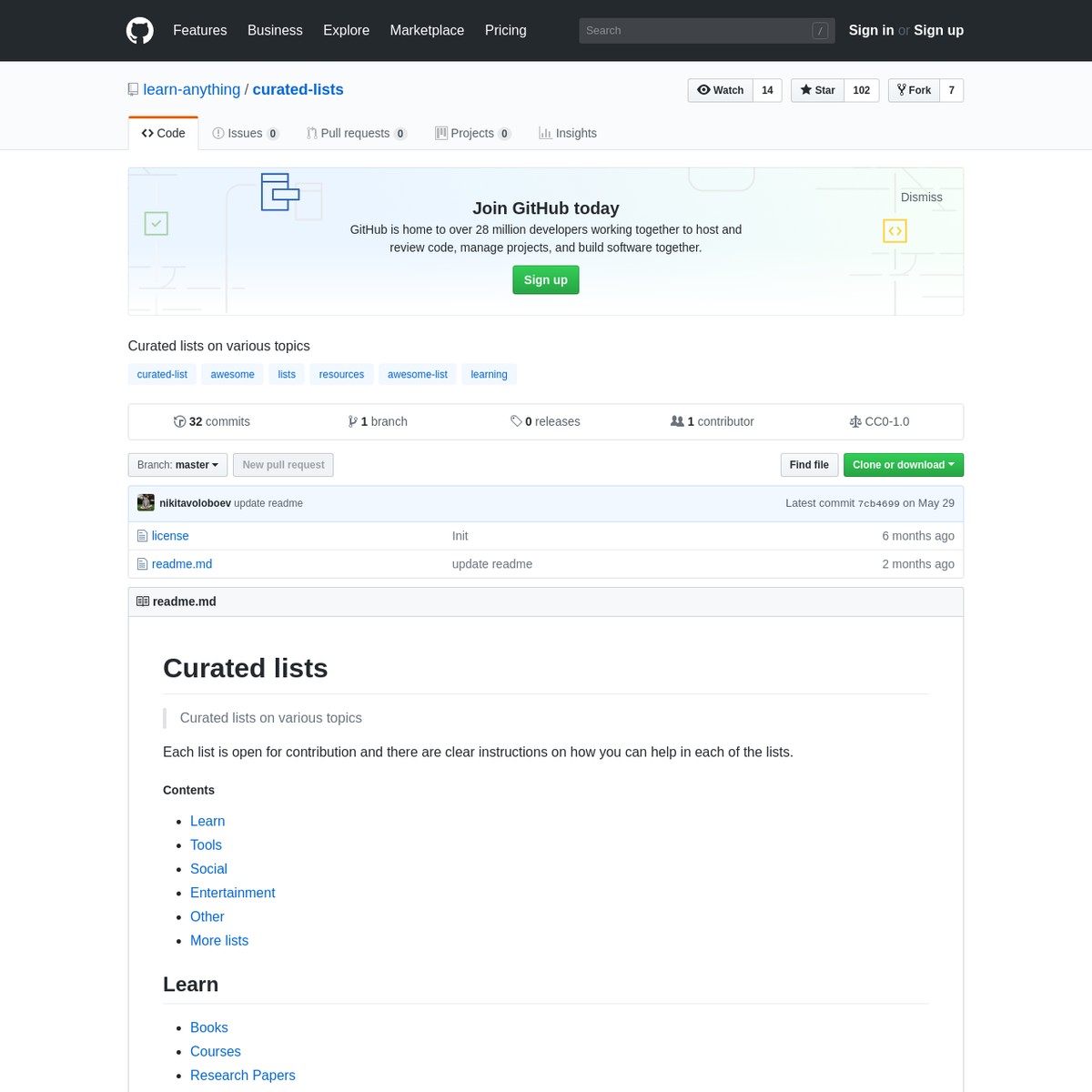Screen dimensions: 1092x1092
Task: Open the Courses link under Learn
Action: click(216, 1051)
